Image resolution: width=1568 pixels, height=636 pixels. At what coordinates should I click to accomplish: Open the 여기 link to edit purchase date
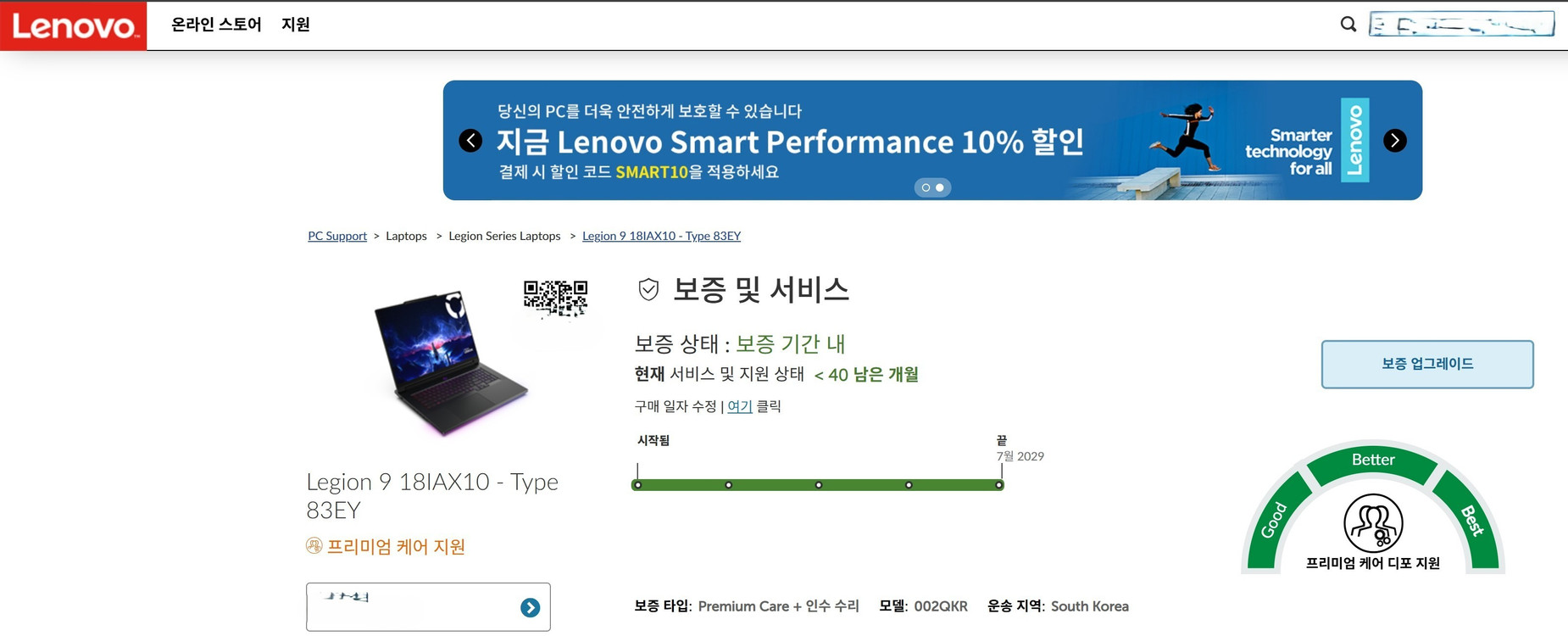coord(738,406)
